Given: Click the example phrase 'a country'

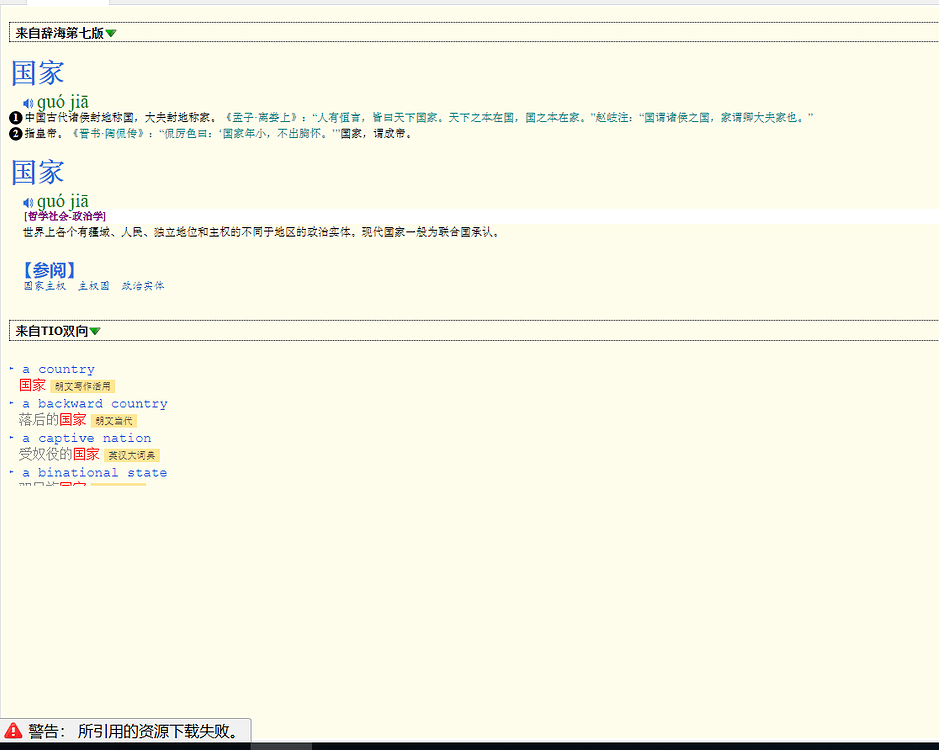Looking at the screenshot, I should [59, 370].
